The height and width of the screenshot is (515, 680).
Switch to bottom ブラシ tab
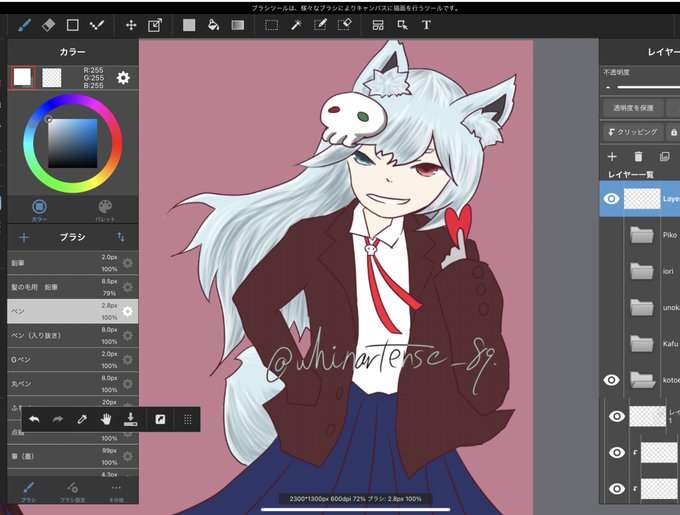point(28,491)
